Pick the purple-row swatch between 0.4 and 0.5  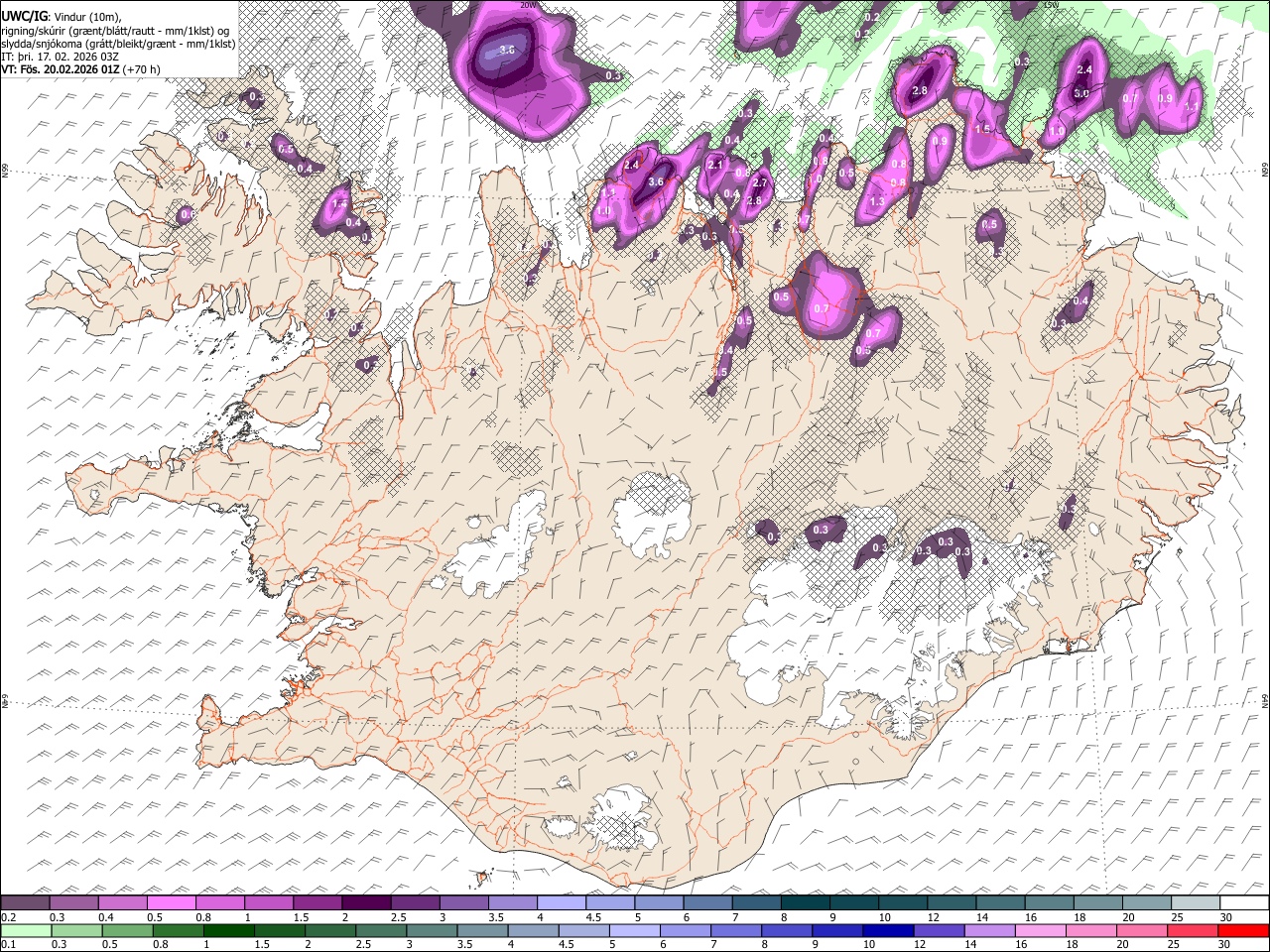(x=122, y=902)
